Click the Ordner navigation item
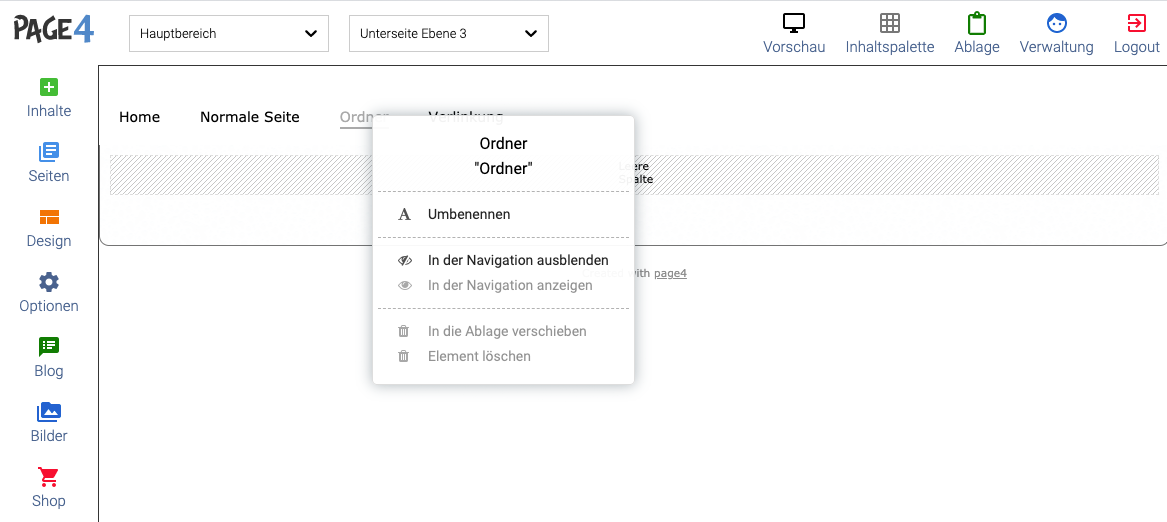Image resolution: width=1167 pixels, height=522 pixels. tap(357, 117)
